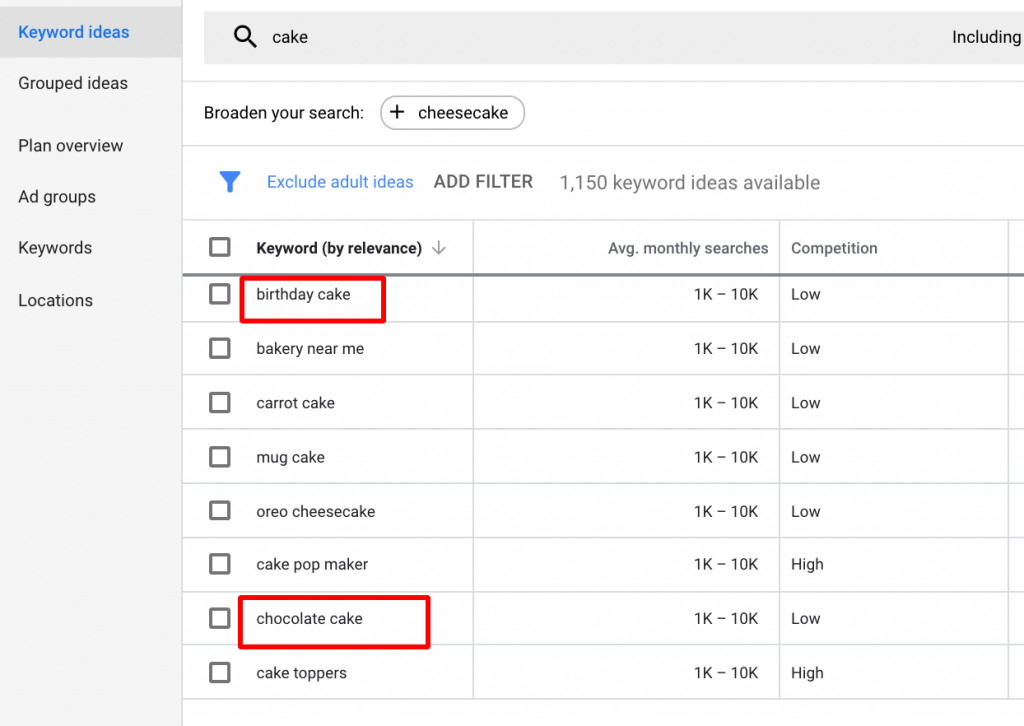Click the plus icon on cheesecake chip
Screen dimensions: 1024x726
pyautogui.click(x=398, y=112)
